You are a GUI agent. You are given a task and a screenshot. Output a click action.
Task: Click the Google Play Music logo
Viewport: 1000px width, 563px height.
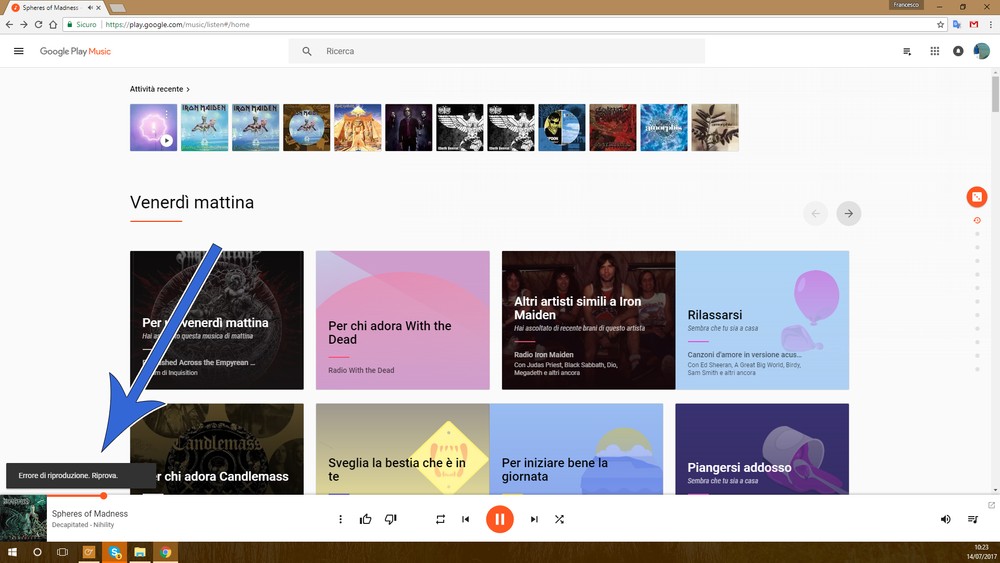[x=75, y=51]
